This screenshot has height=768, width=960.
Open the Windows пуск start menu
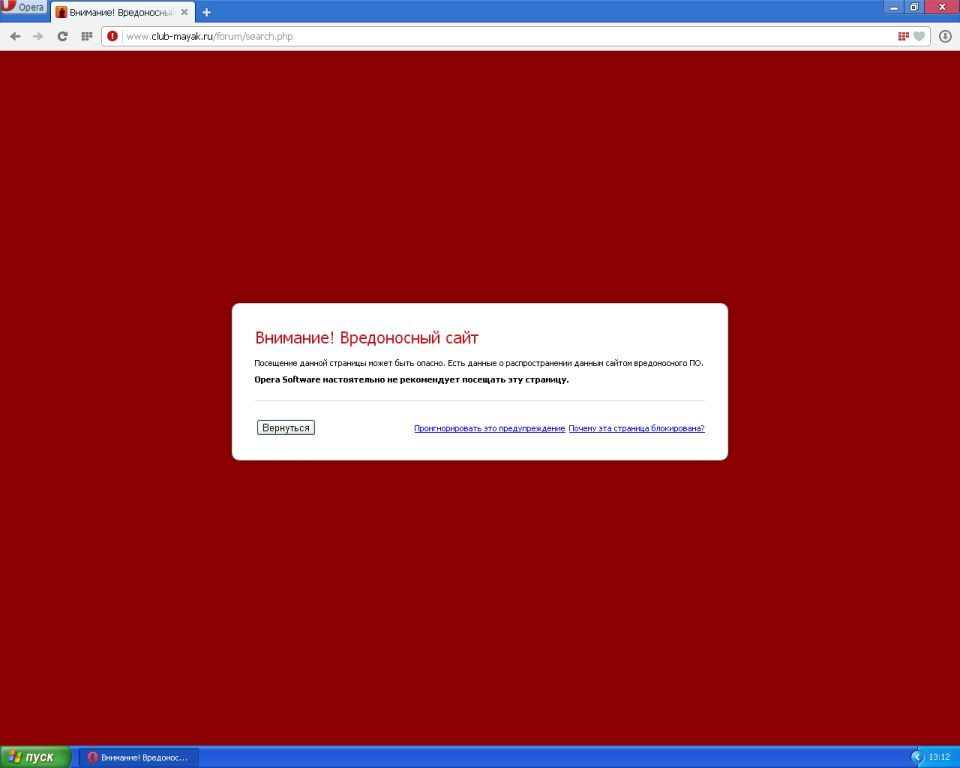35,757
